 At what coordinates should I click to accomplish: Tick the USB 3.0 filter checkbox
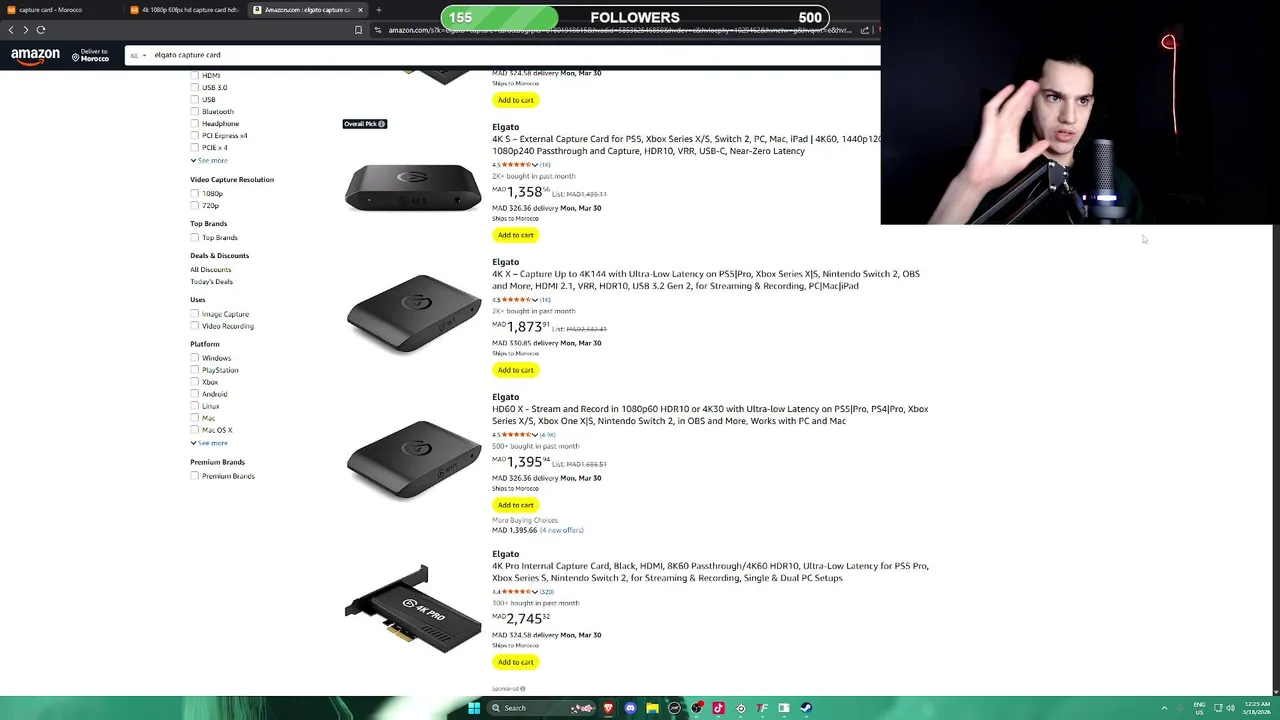tap(195, 88)
